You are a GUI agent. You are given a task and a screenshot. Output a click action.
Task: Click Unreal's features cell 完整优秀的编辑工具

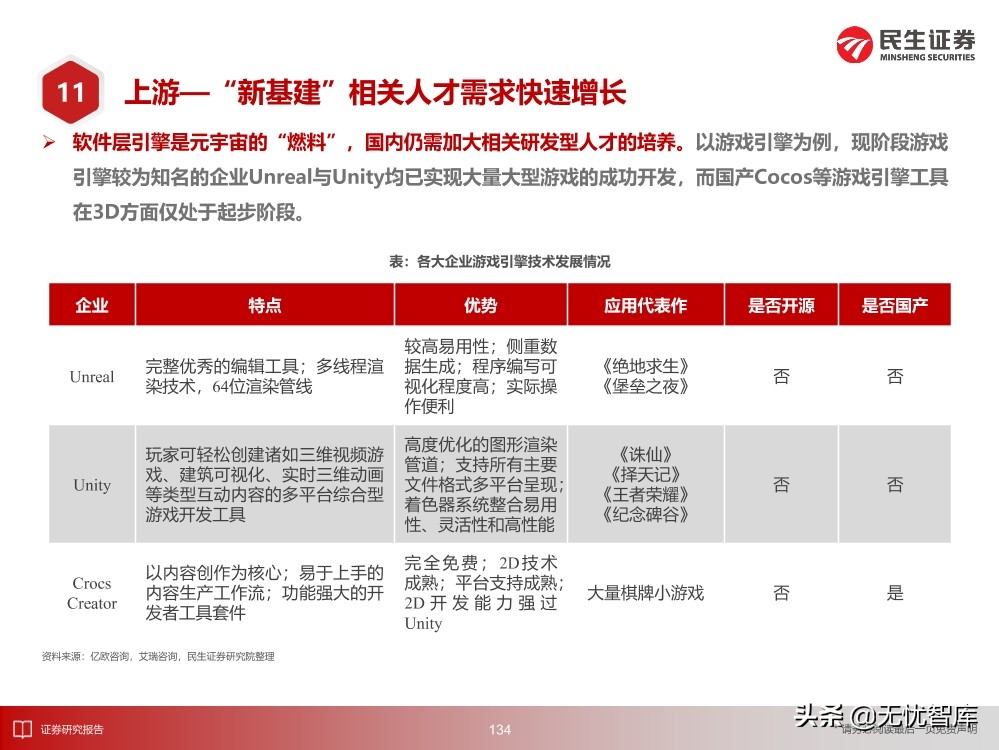click(264, 377)
